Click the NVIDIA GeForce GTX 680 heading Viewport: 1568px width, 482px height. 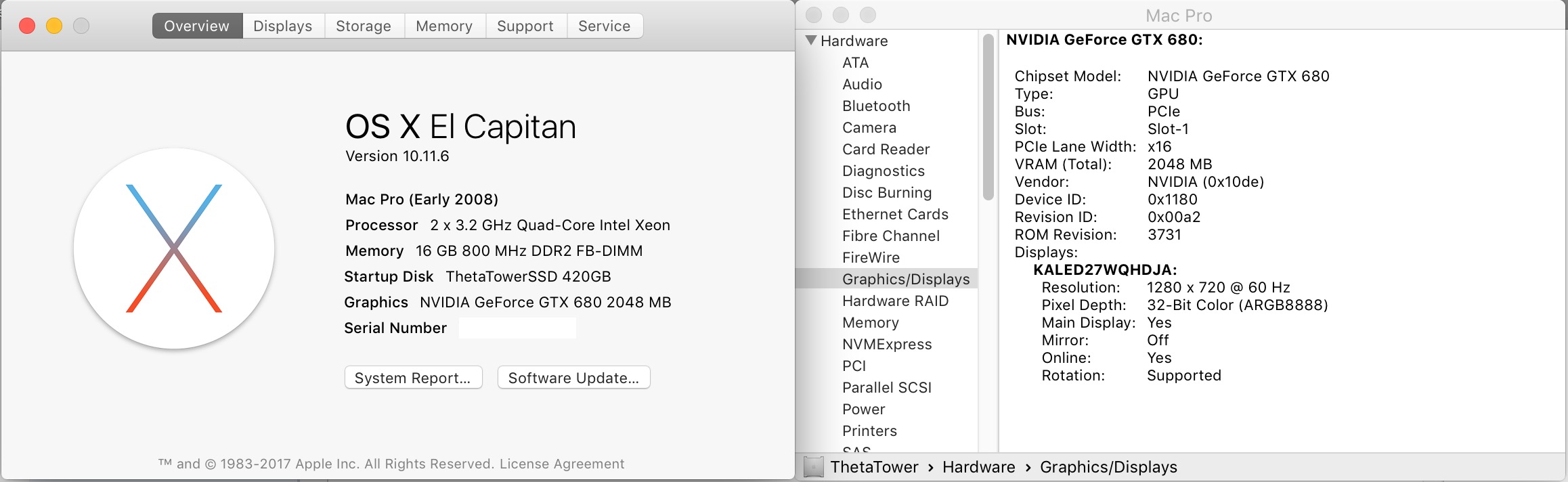1104,39
